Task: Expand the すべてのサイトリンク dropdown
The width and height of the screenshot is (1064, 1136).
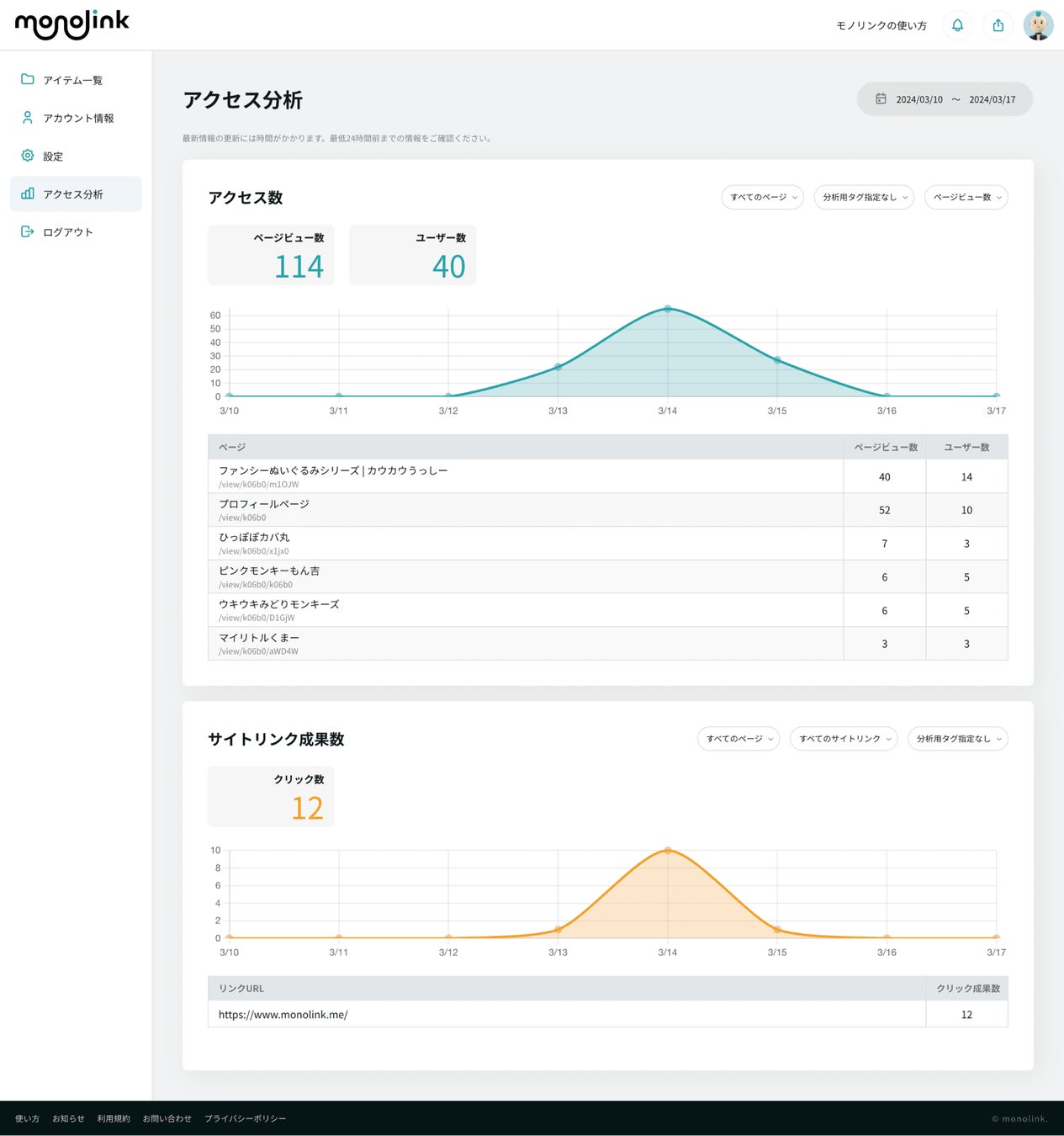Action: click(x=843, y=739)
